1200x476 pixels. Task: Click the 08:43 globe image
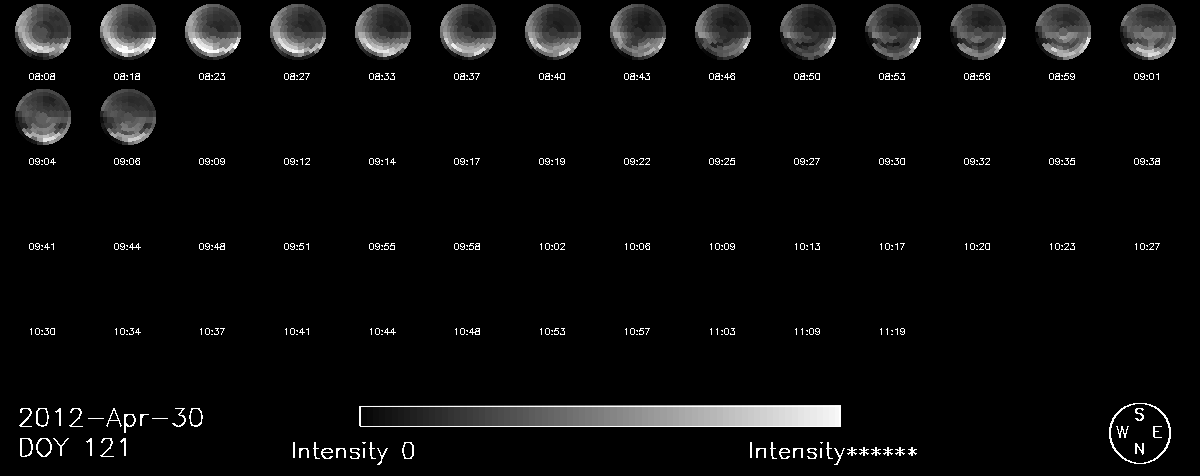pos(638,32)
